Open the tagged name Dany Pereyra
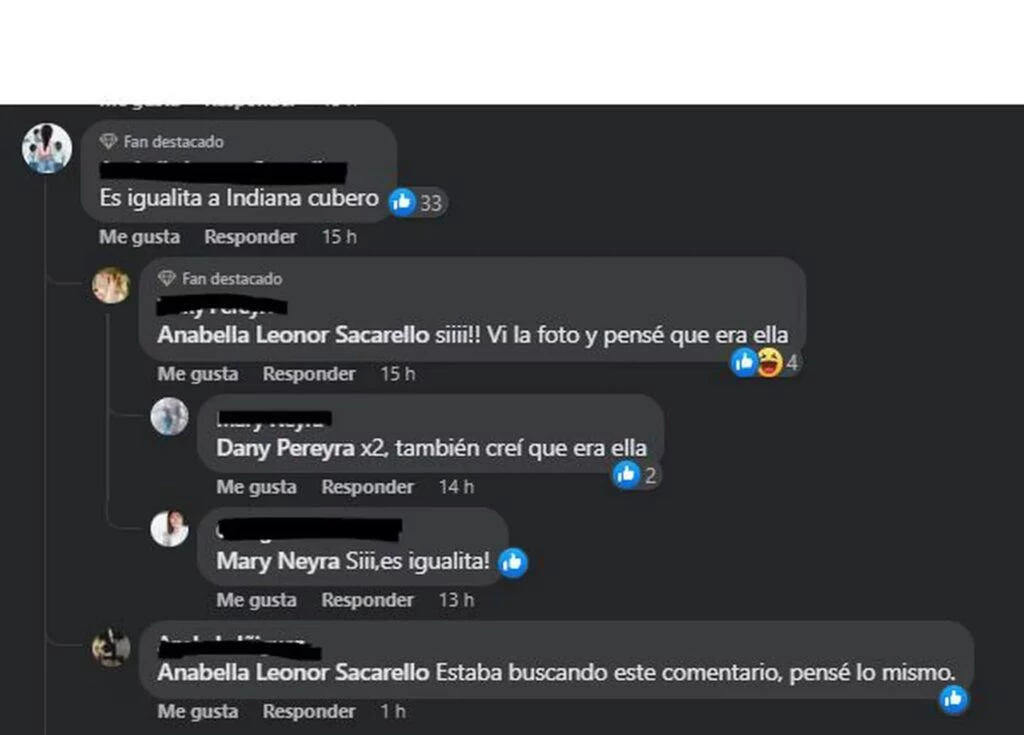Image resolution: width=1024 pixels, height=735 pixels. point(285,448)
